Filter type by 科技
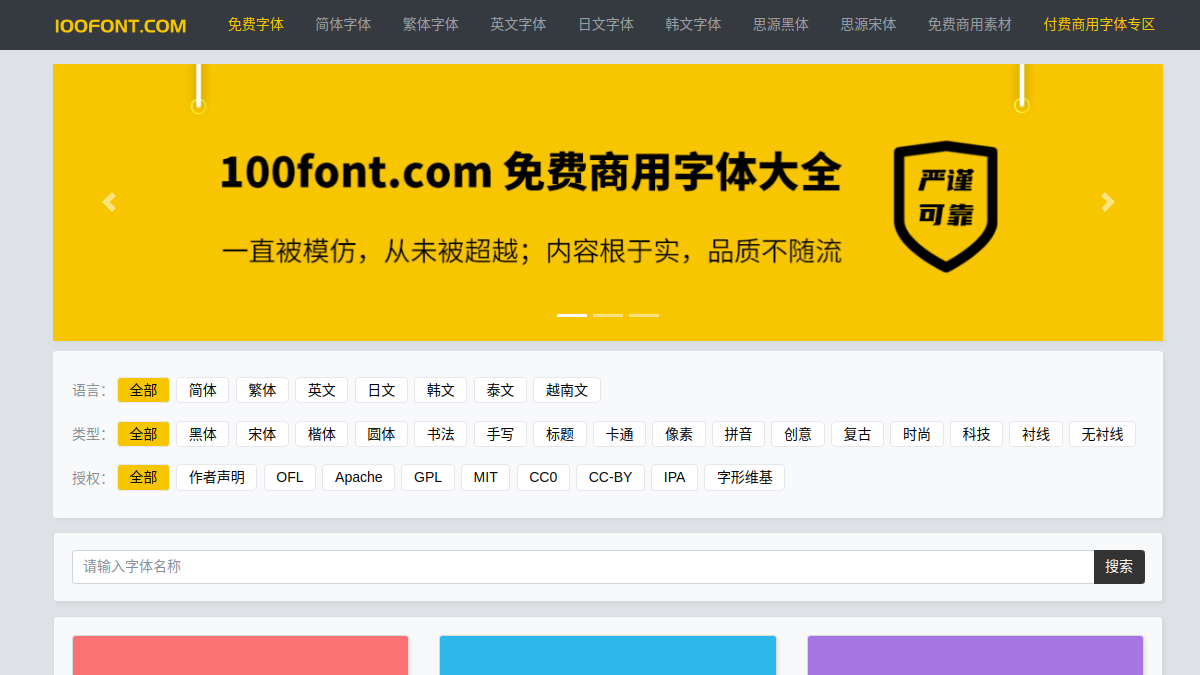This screenshot has height=675, width=1200. (x=976, y=434)
